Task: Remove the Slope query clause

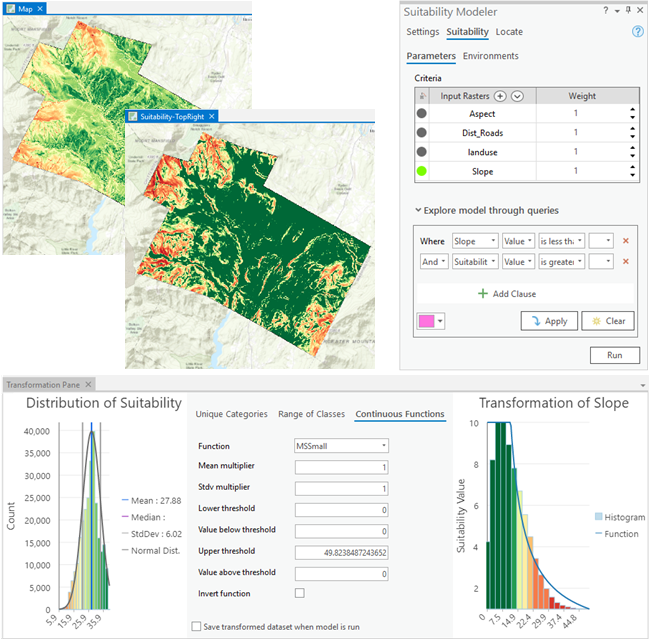Action: [x=625, y=241]
